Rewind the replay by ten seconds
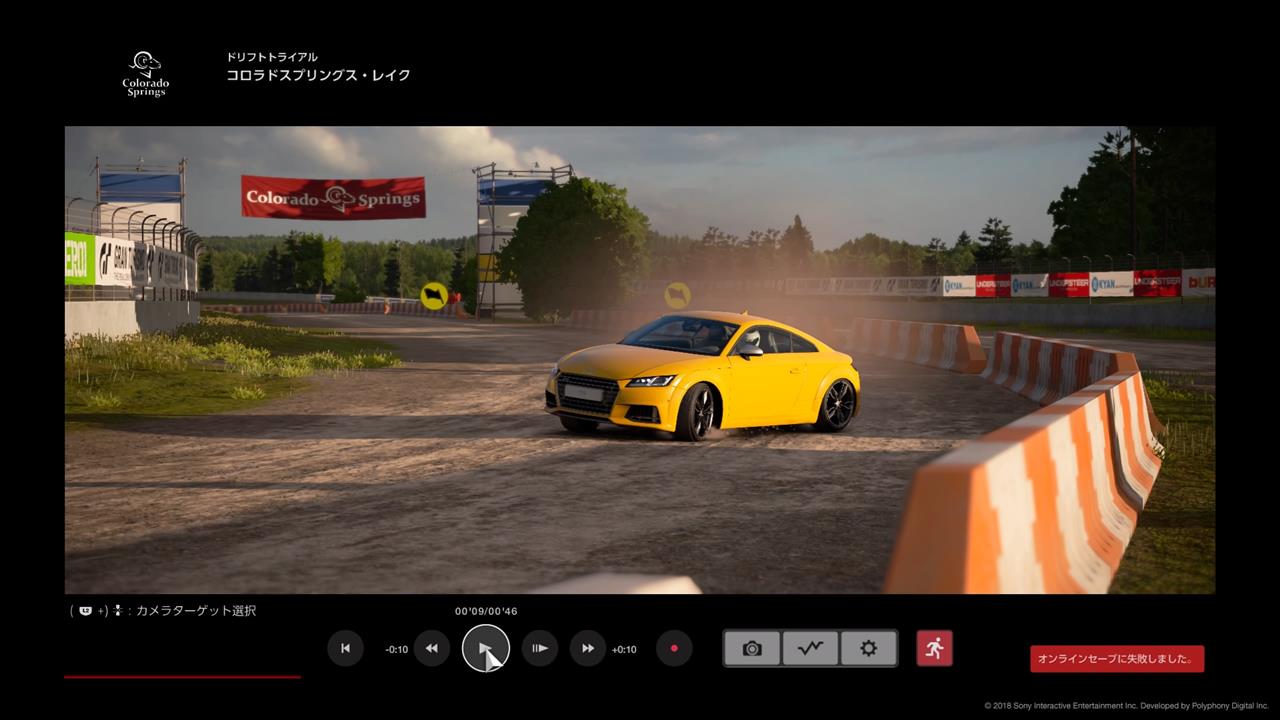Viewport: 1280px width, 720px height. [432, 648]
